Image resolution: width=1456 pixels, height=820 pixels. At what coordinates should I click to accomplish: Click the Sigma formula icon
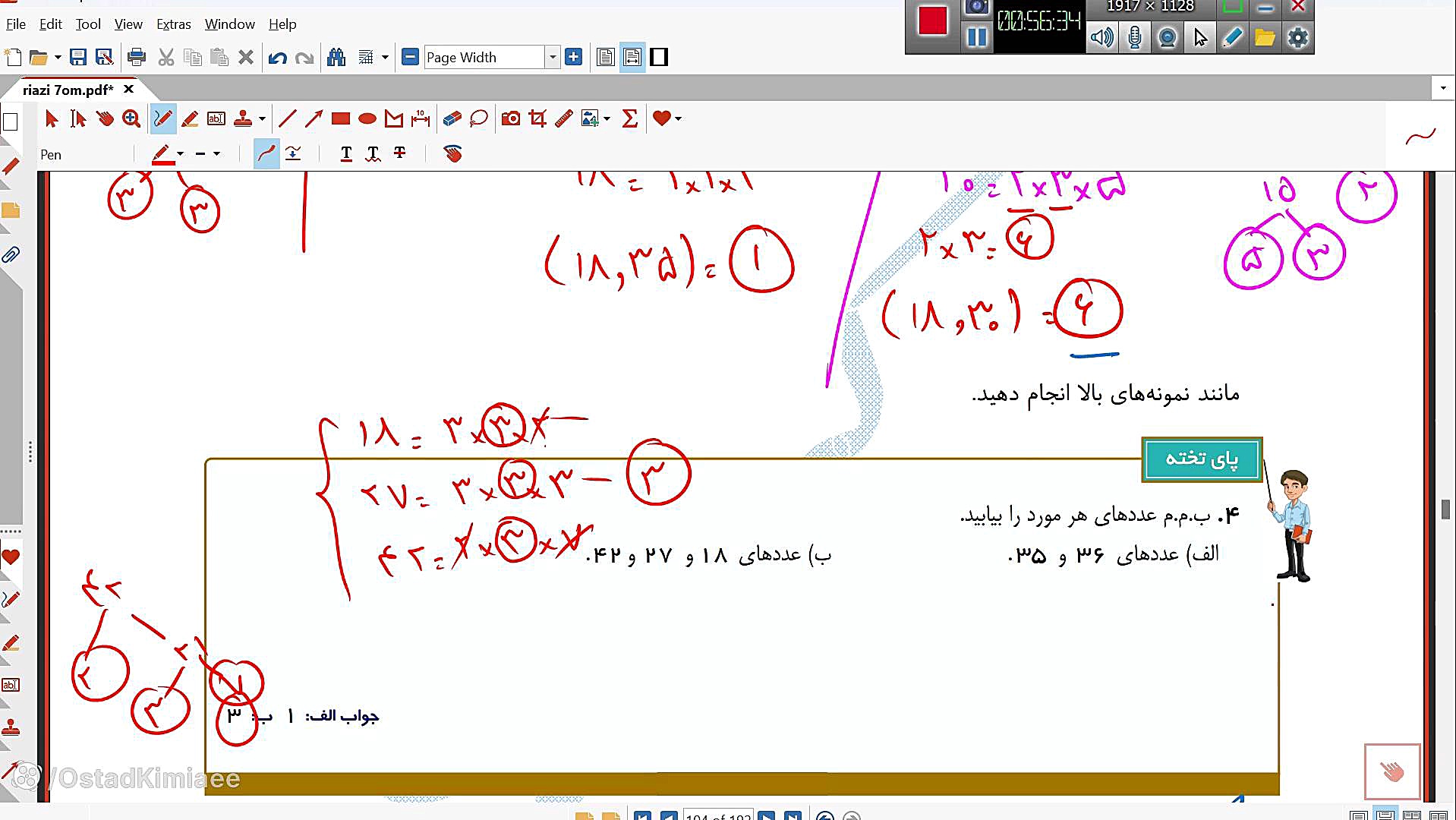[630, 118]
